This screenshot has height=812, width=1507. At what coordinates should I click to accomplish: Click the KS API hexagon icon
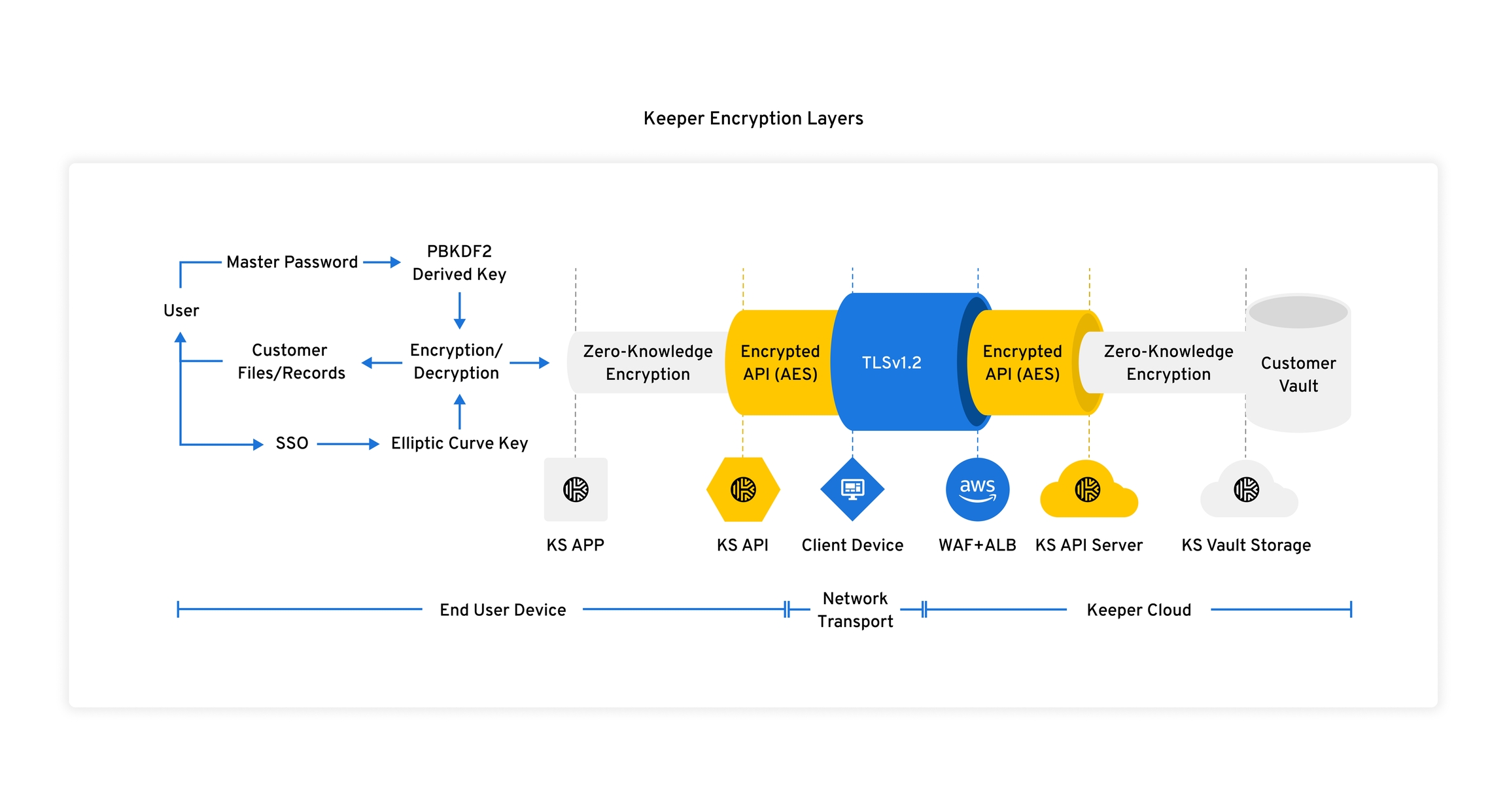(743, 489)
